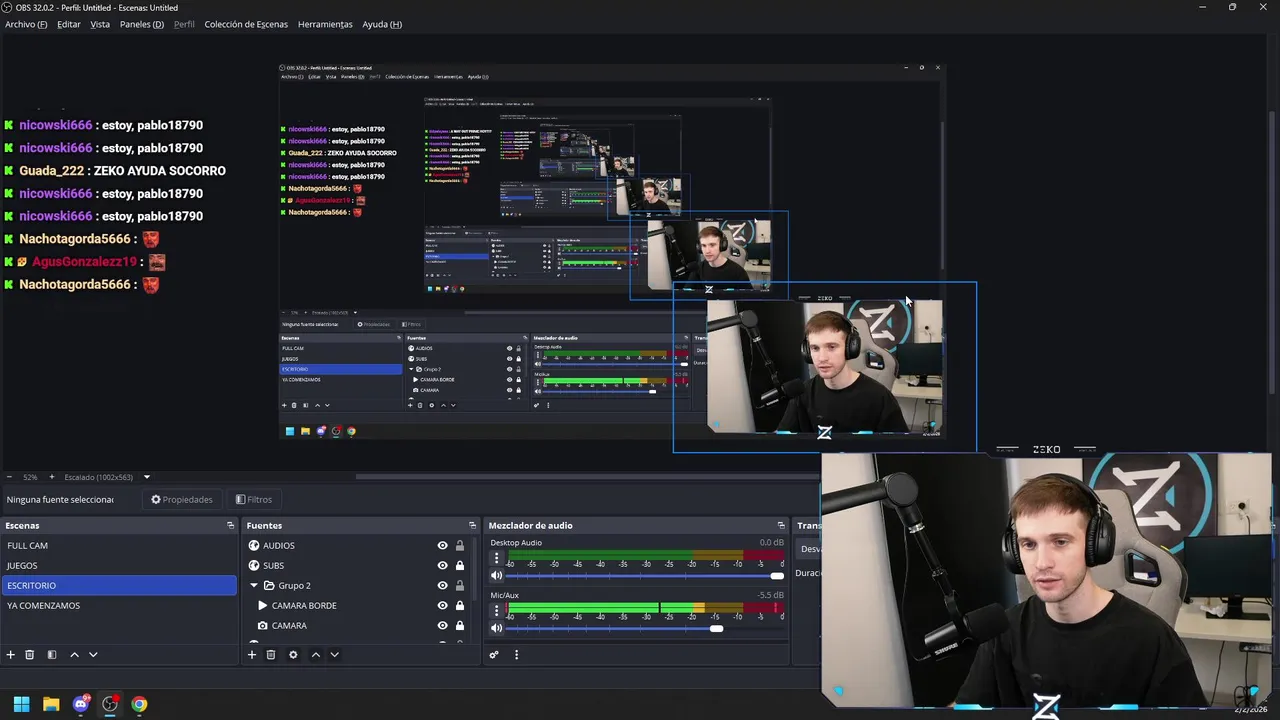Add a new source in Fuentes toolbar
The width and height of the screenshot is (1280, 720).
(x=252, y=655)
